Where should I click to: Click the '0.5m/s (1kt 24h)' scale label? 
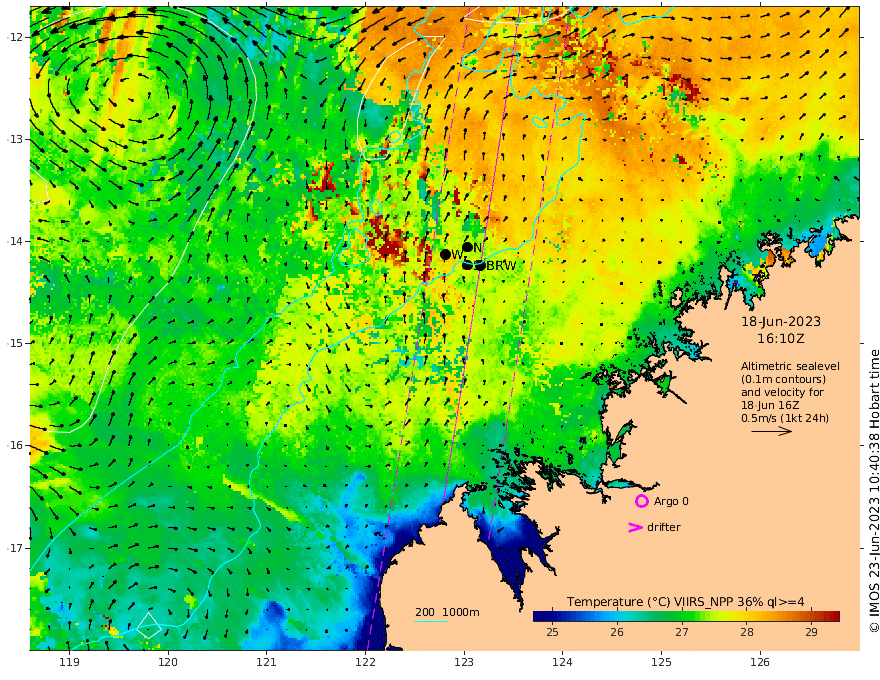[x=785, y=418]
